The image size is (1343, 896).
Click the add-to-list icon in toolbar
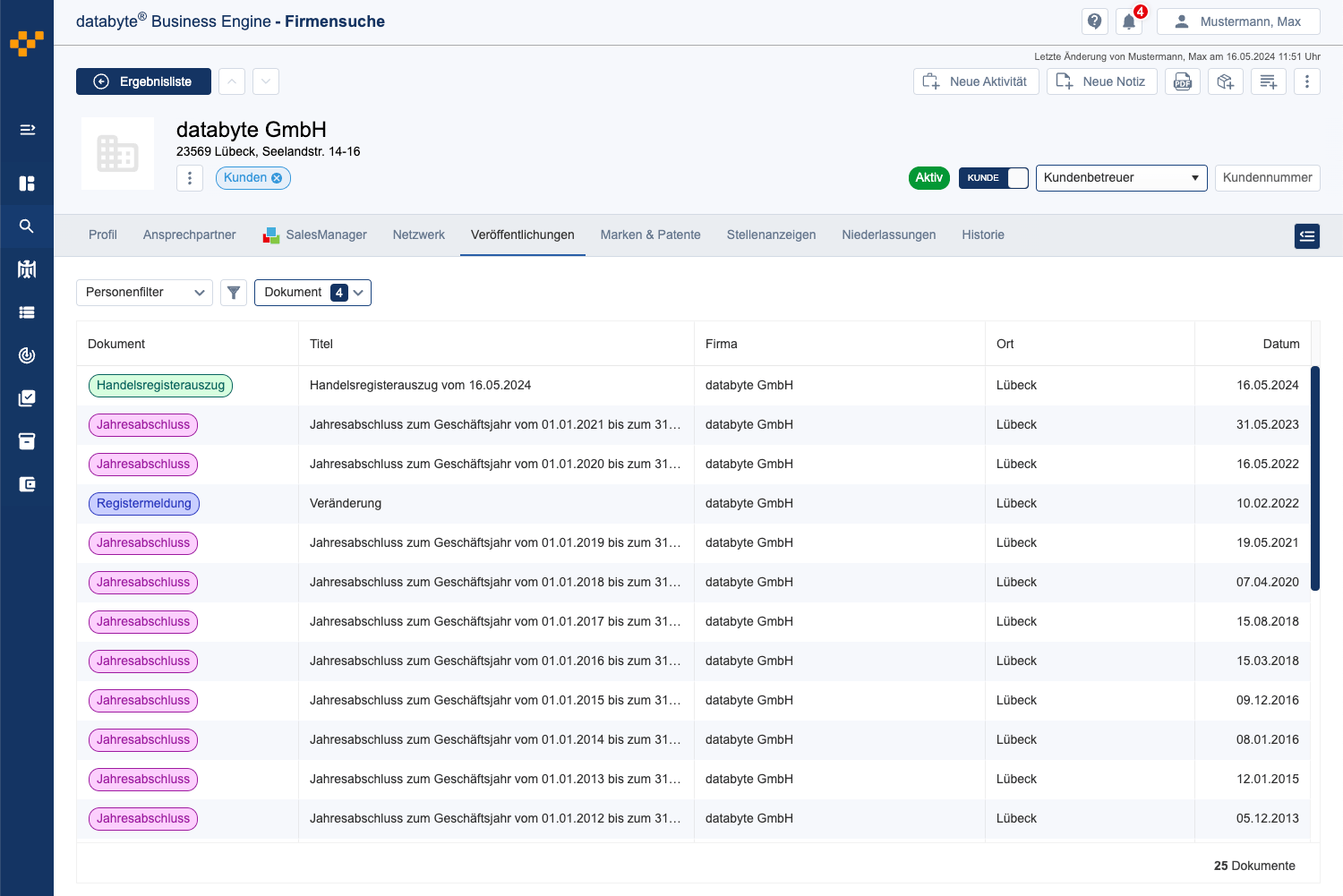pyautogui.click(x=1269, y=81)
